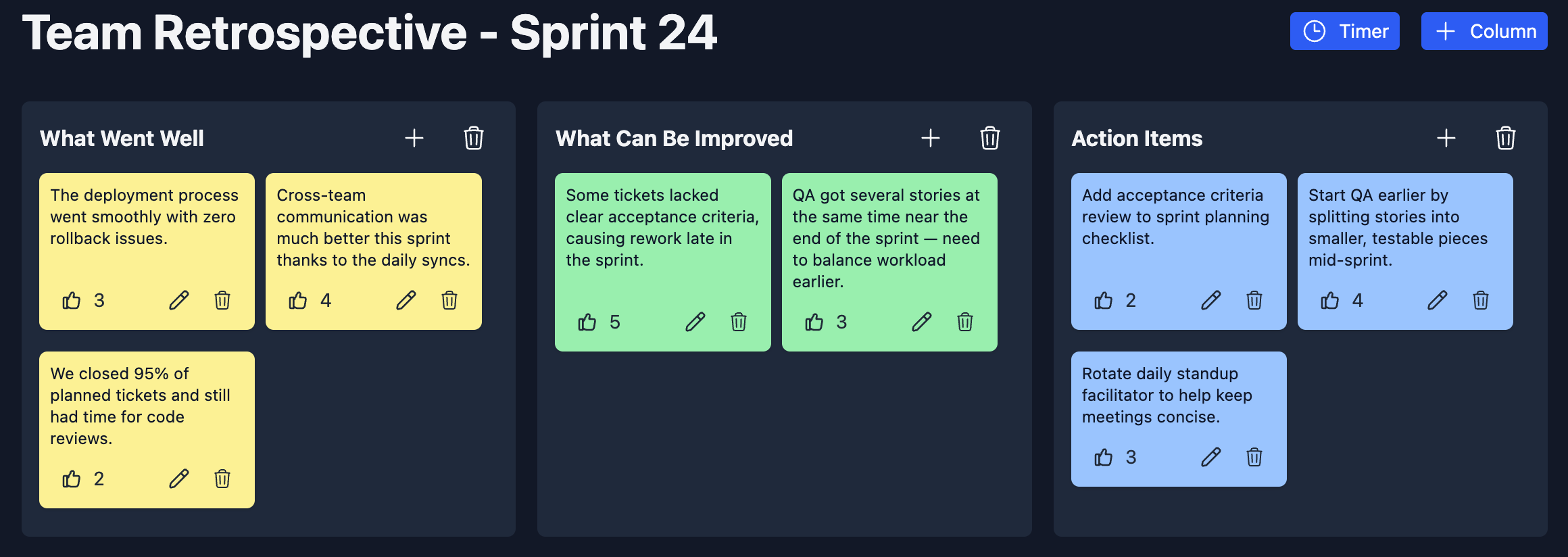This screenshot has width=1568, height=557.
Task: Add card to Action Items column
Action: [x=1446, y=139]
